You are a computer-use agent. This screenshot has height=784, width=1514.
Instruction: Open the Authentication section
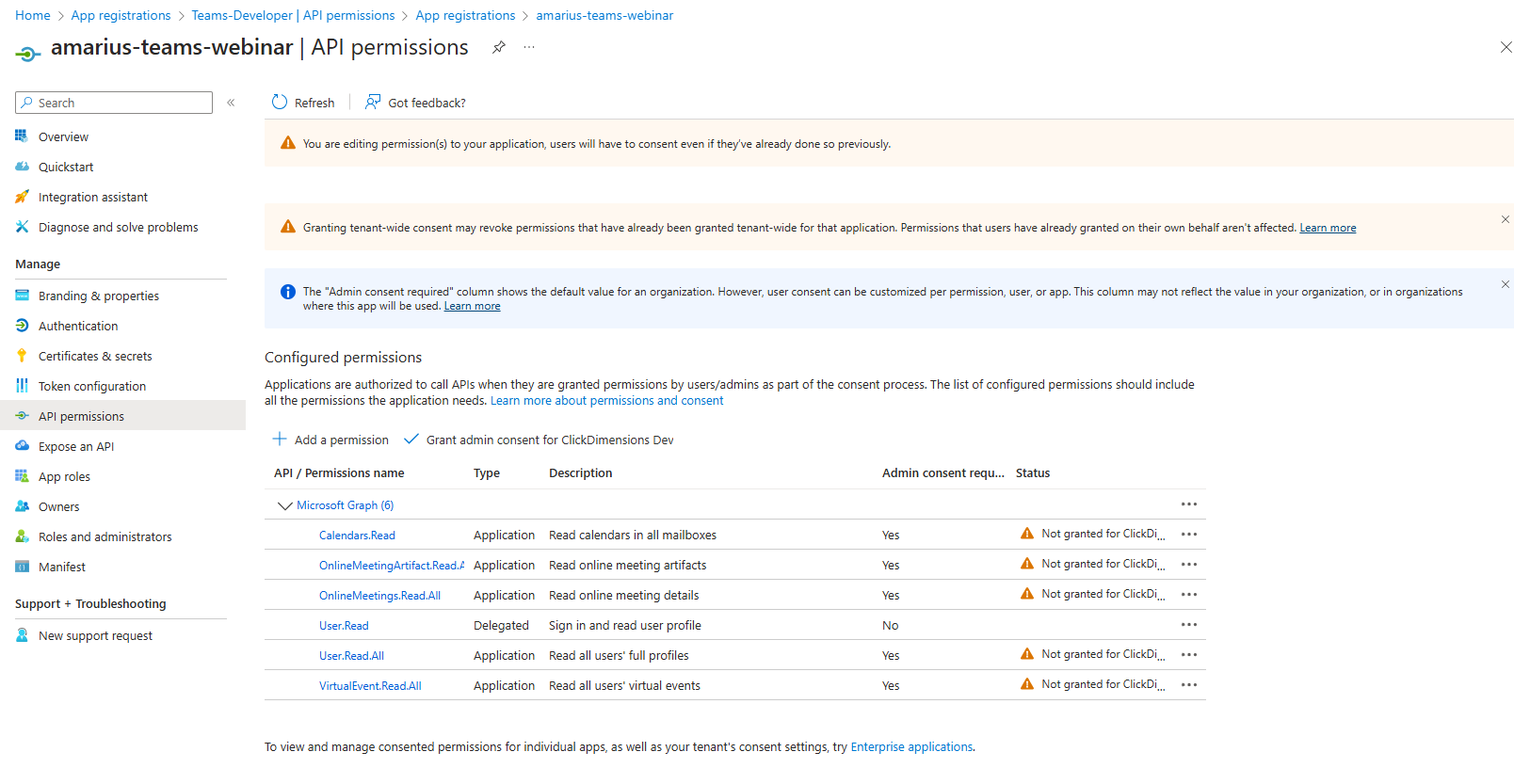click(x=78, y=326)
